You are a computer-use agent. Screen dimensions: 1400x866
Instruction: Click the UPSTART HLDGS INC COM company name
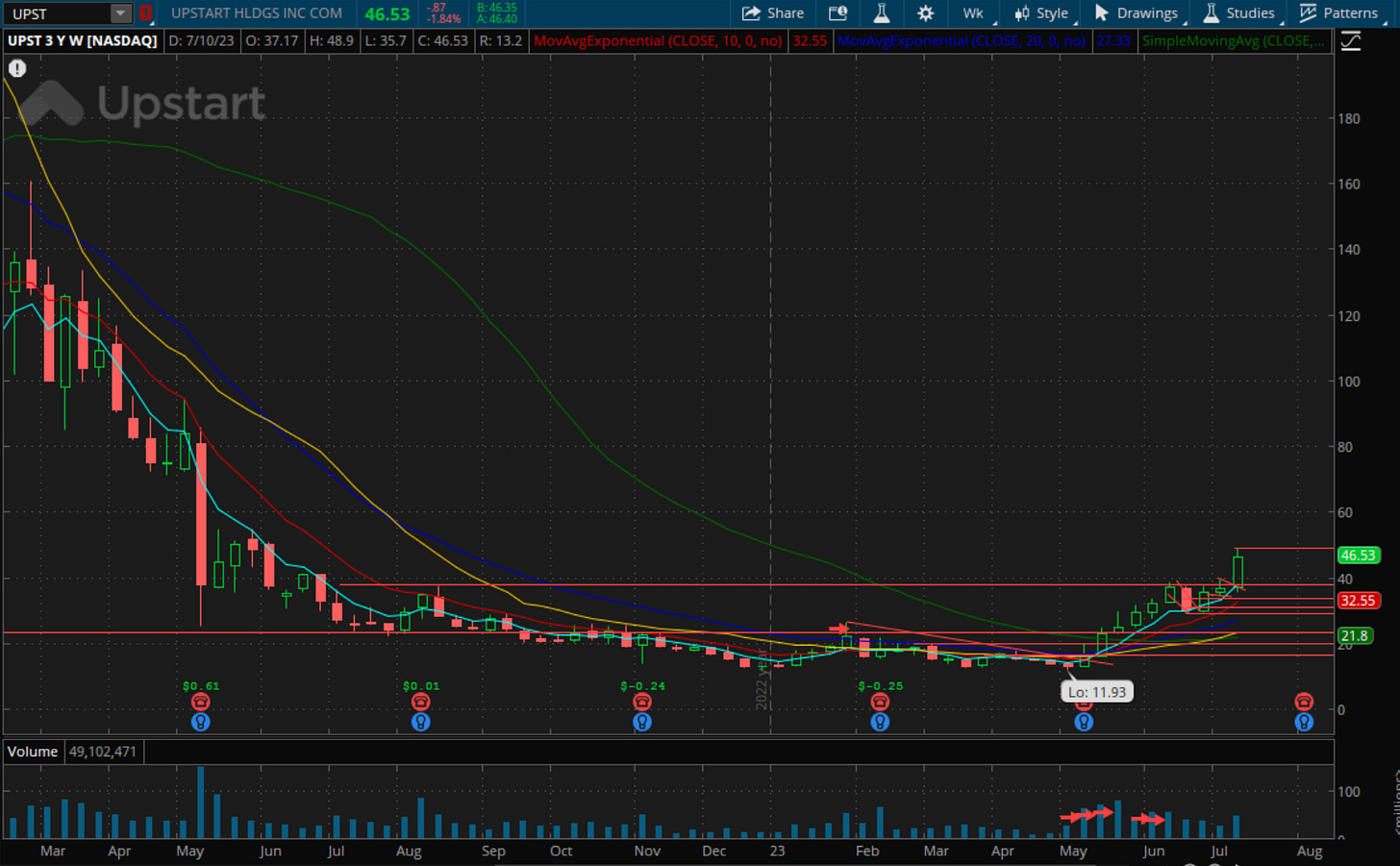(x=257, y=13)
